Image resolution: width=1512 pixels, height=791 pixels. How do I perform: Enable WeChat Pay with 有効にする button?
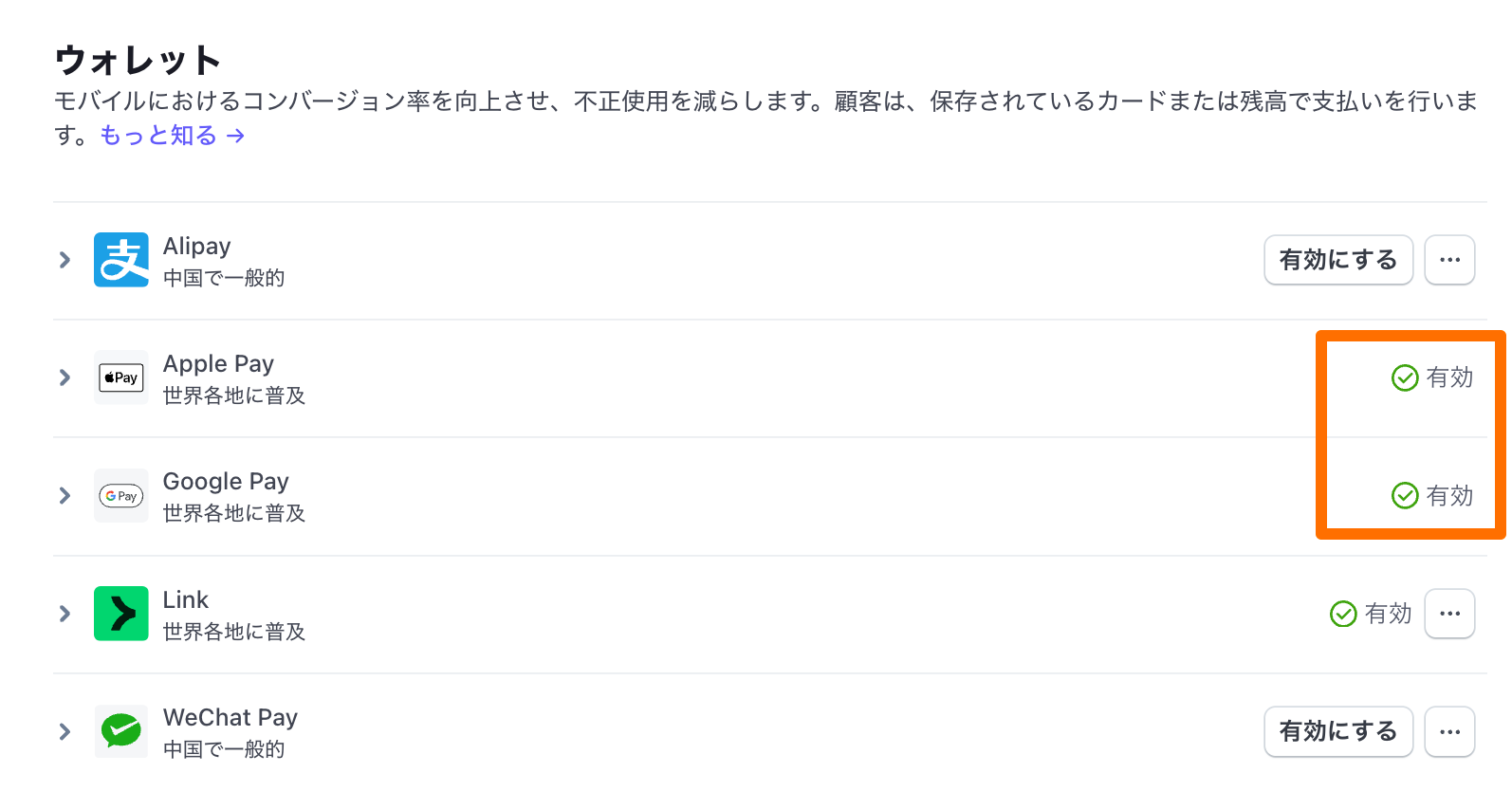tap(1337, 731)
